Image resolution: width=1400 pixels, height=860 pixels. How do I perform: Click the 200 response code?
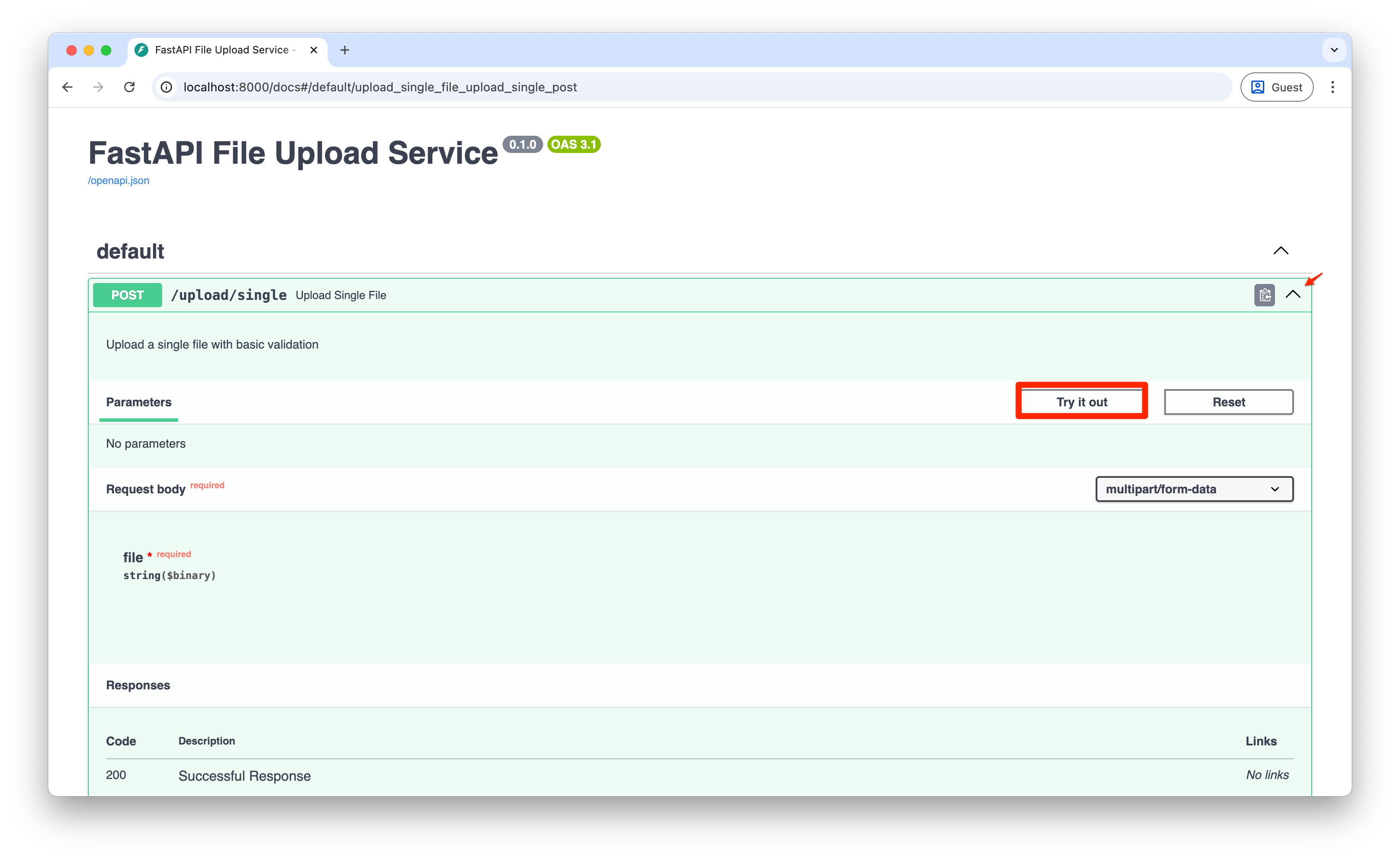116,775
